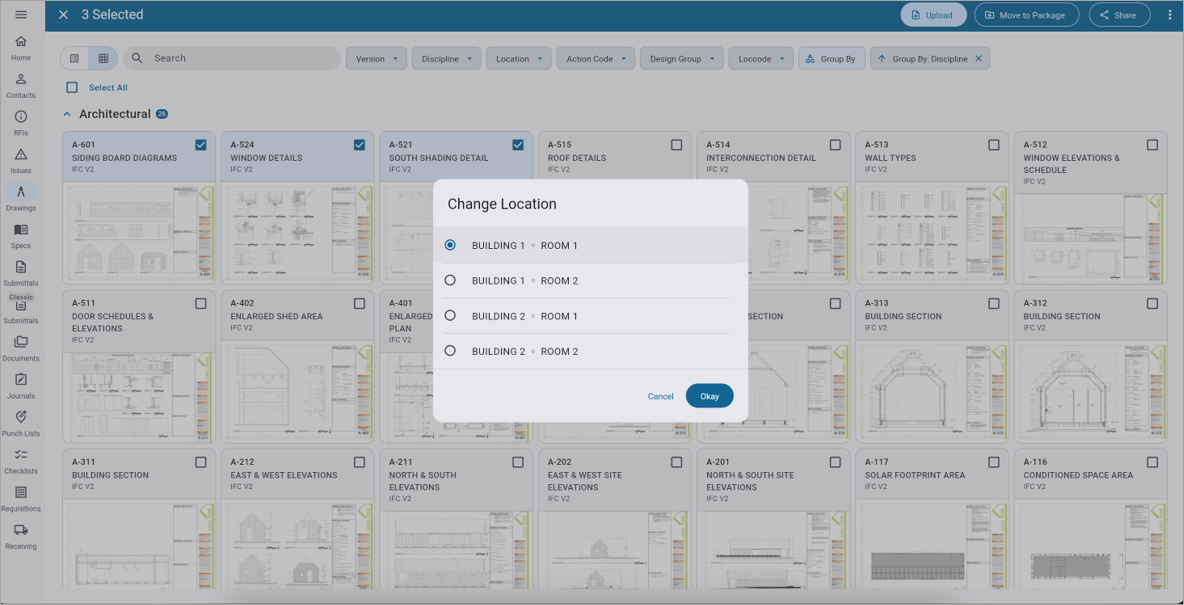Open Journals from the sidebar
1184x605 pixels.
[x=21, y=385]
